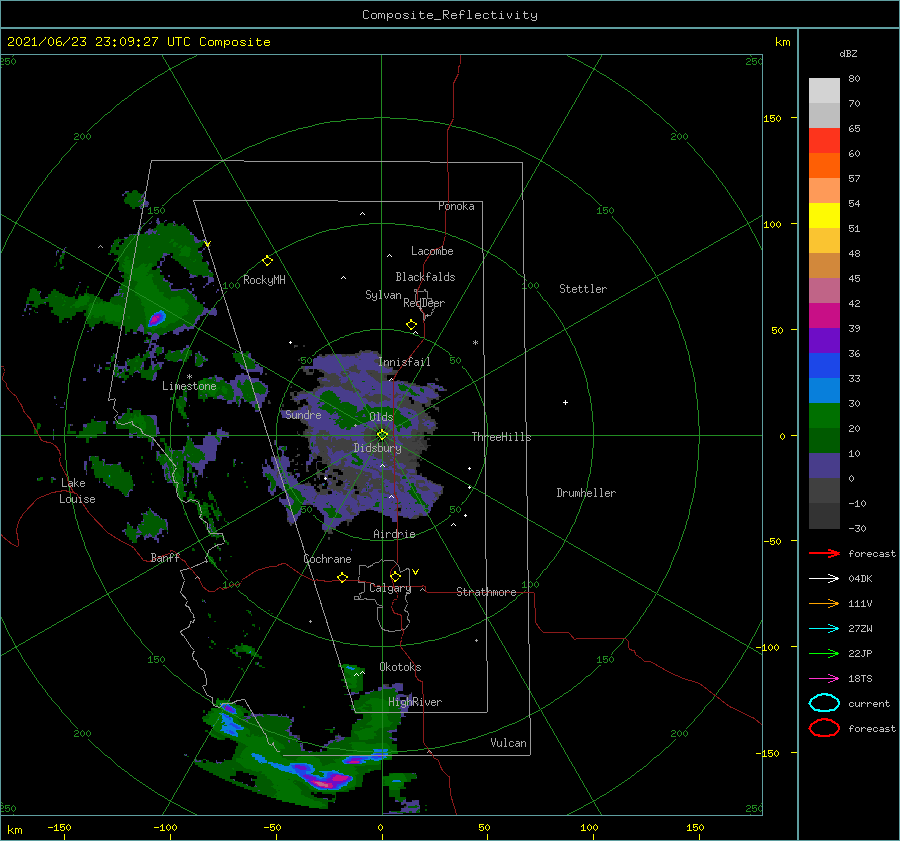The image size is (900, 841).
Task: Click the Didsbury label
Action: point(378,448)
